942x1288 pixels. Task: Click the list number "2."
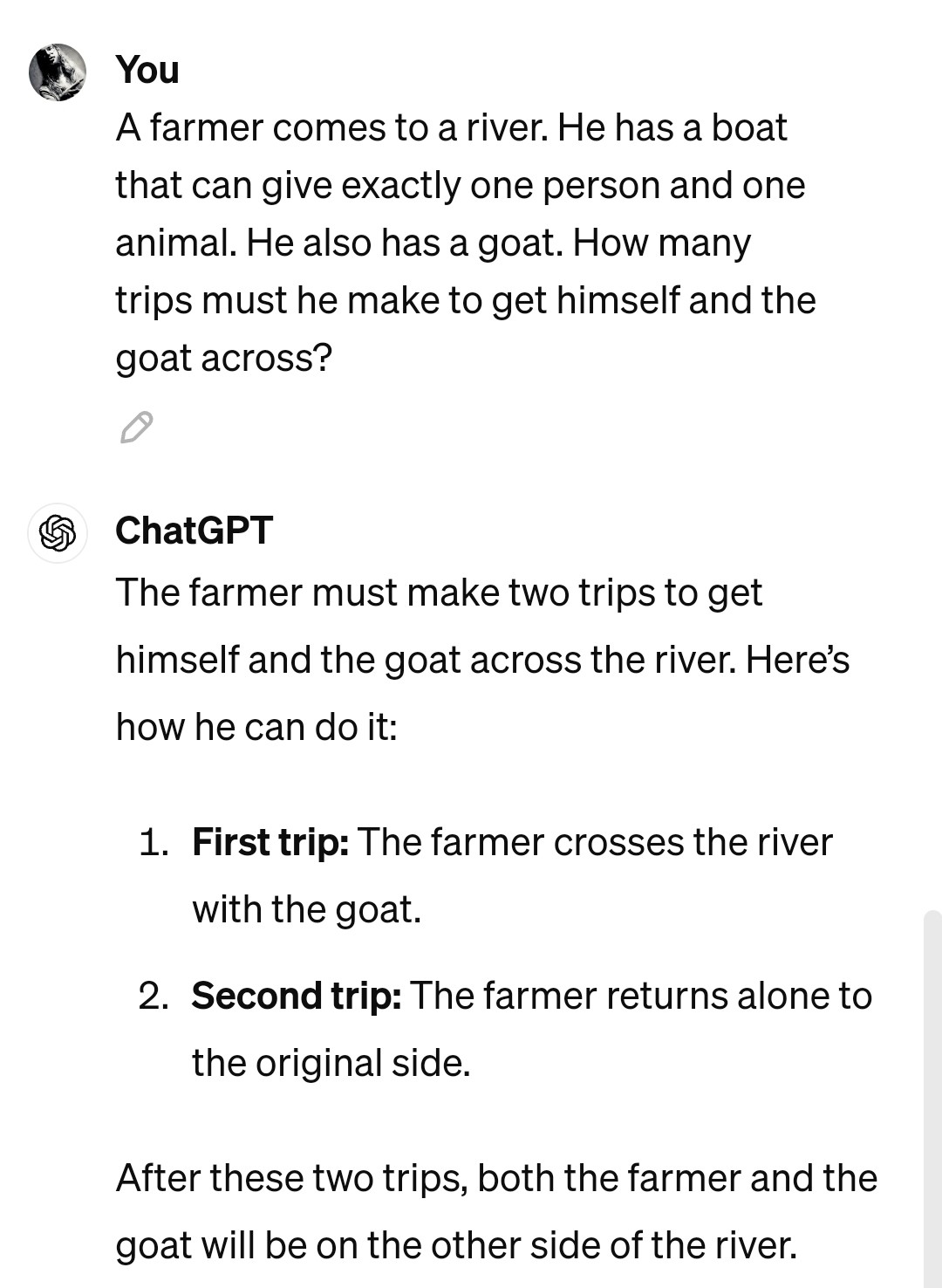point(154,996)
